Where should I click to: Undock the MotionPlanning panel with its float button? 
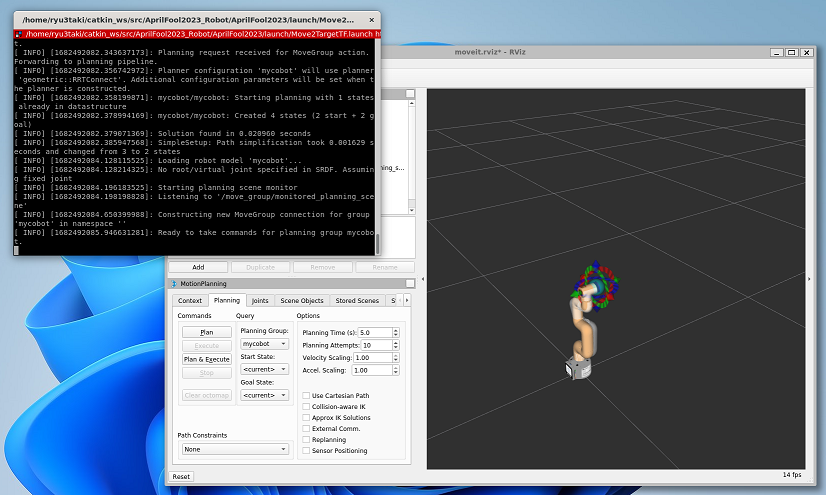(410, 283)
